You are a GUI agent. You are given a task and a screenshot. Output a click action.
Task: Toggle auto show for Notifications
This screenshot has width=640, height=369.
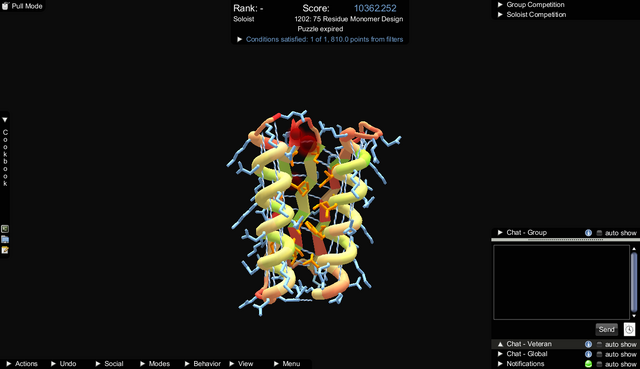(x=600, y=364)
